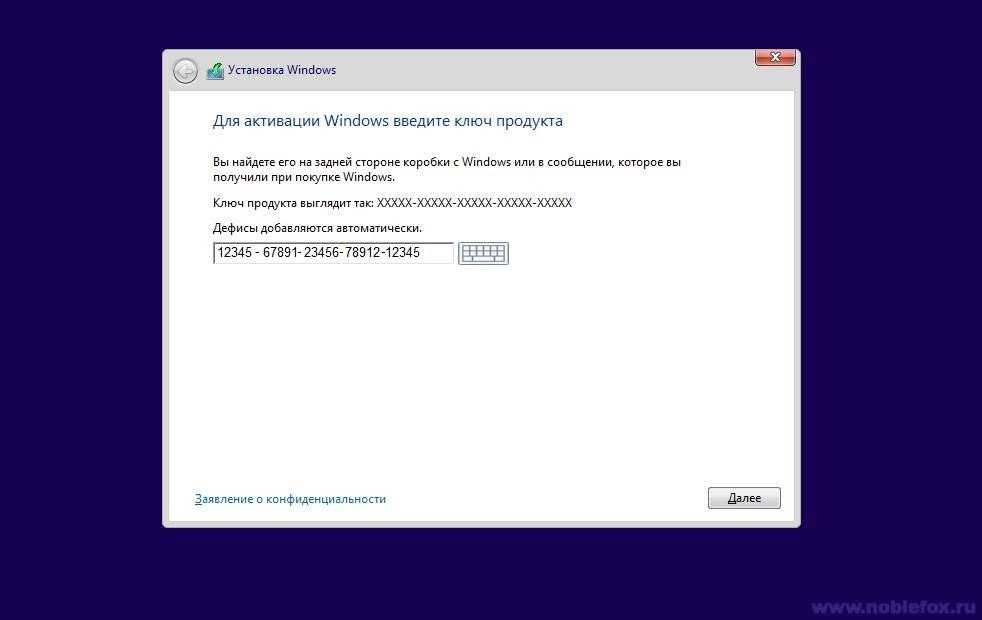Click heading Для активации Windows введите ключ продукта
The image size is (982, 620).
pyautogui.click(x=388, y=121)
